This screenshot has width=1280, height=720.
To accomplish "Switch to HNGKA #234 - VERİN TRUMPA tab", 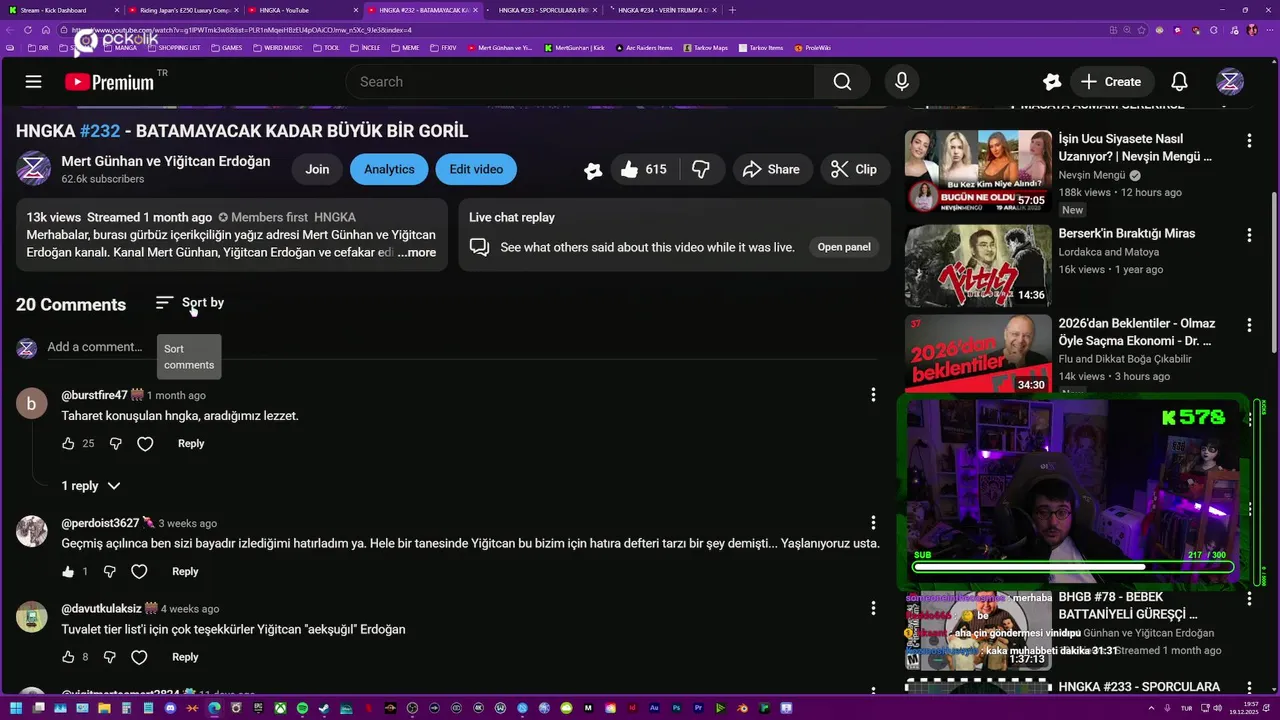I will (662, 10).
